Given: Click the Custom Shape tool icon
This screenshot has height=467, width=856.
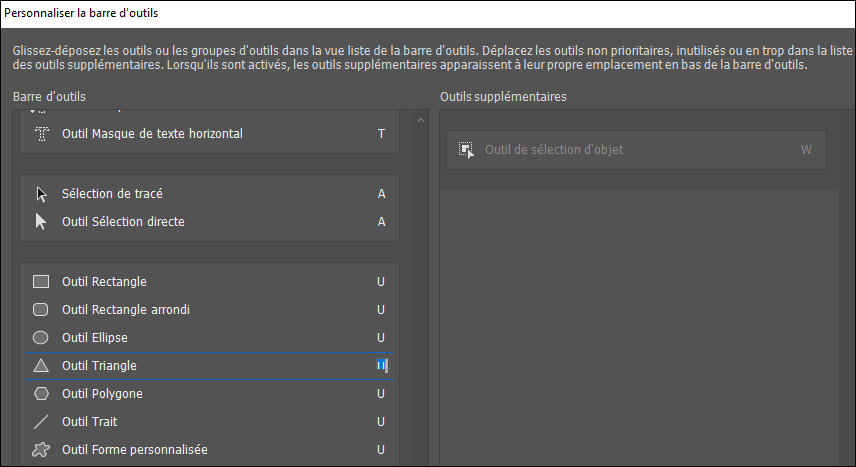Looking at the screenshot, I should 41,450.
